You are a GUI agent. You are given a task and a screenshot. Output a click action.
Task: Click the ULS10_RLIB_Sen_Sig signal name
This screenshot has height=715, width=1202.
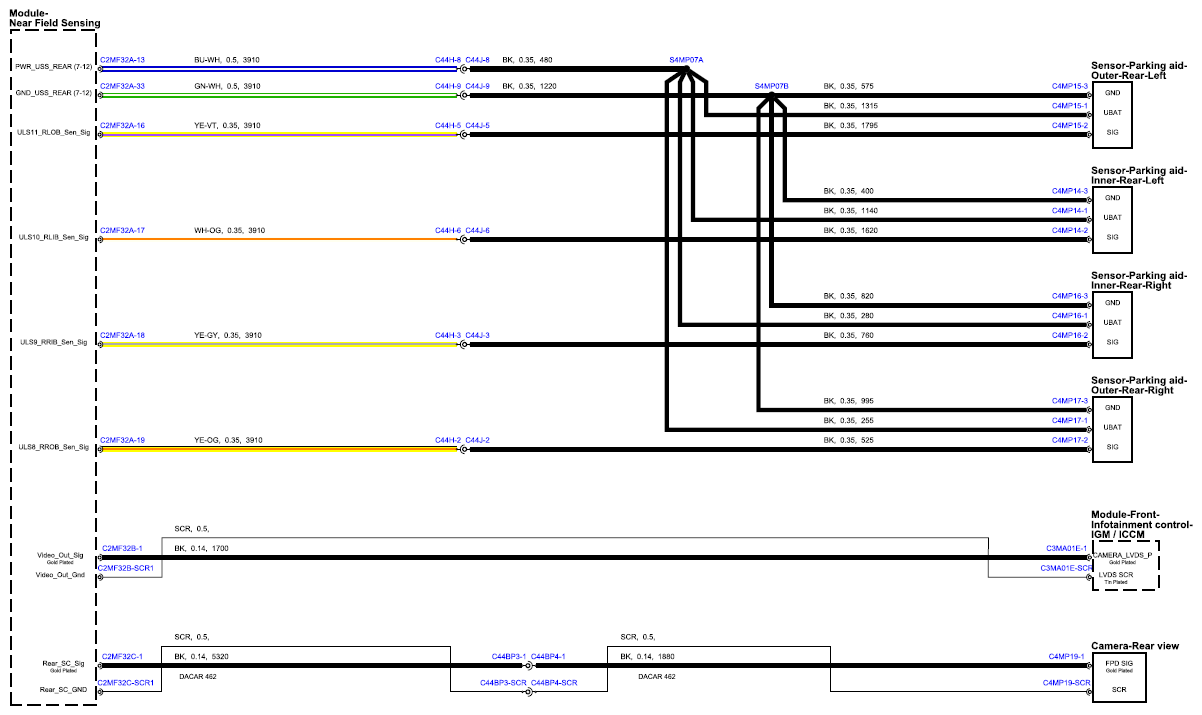(x=53, y=238)
